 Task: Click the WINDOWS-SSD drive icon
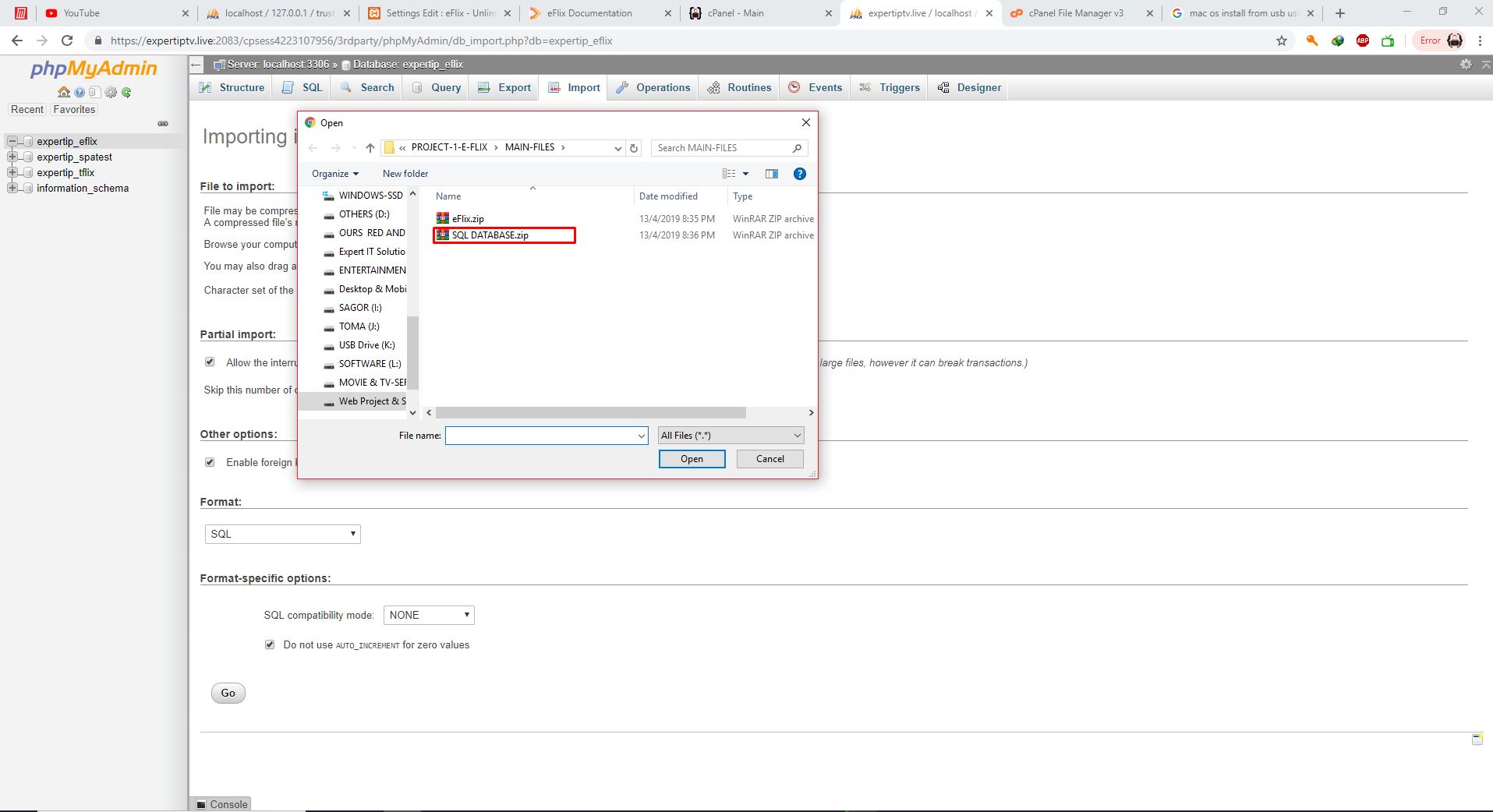pyautogui.click(x=329, y=196)
